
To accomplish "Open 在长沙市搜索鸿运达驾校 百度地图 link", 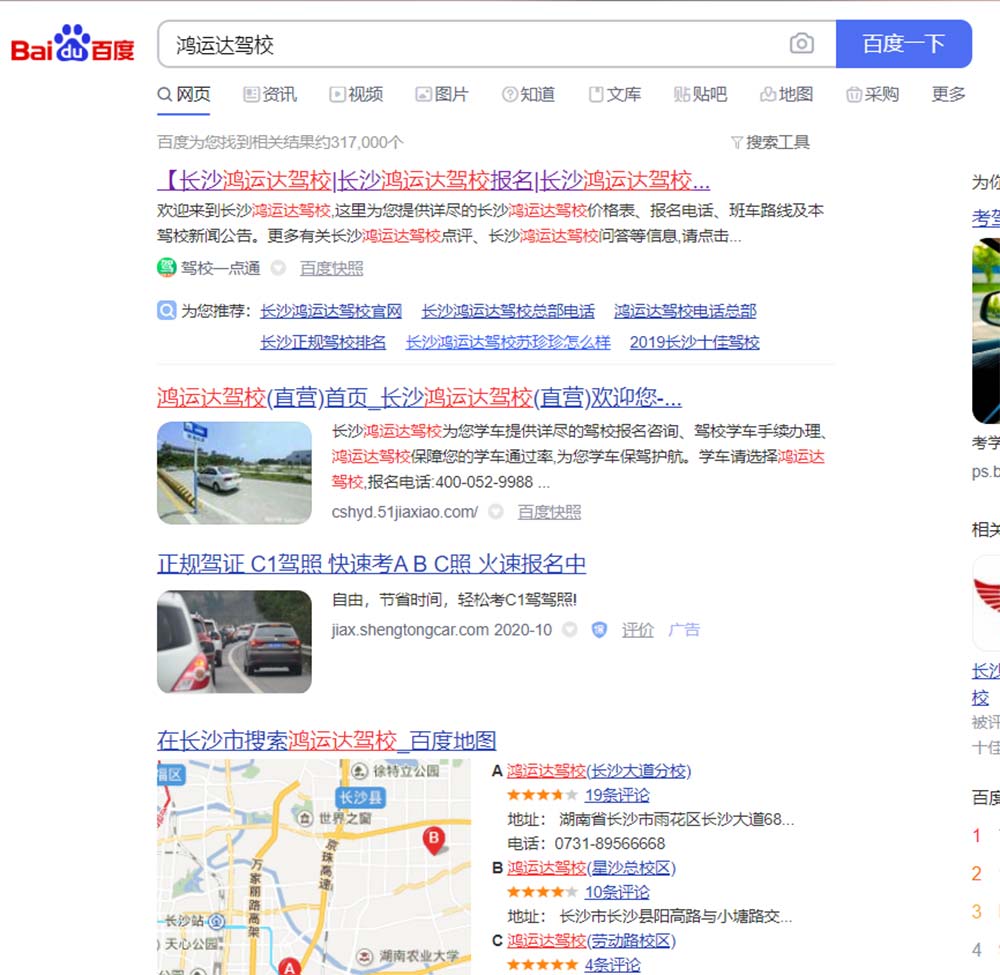I will (x=326, y=741).
